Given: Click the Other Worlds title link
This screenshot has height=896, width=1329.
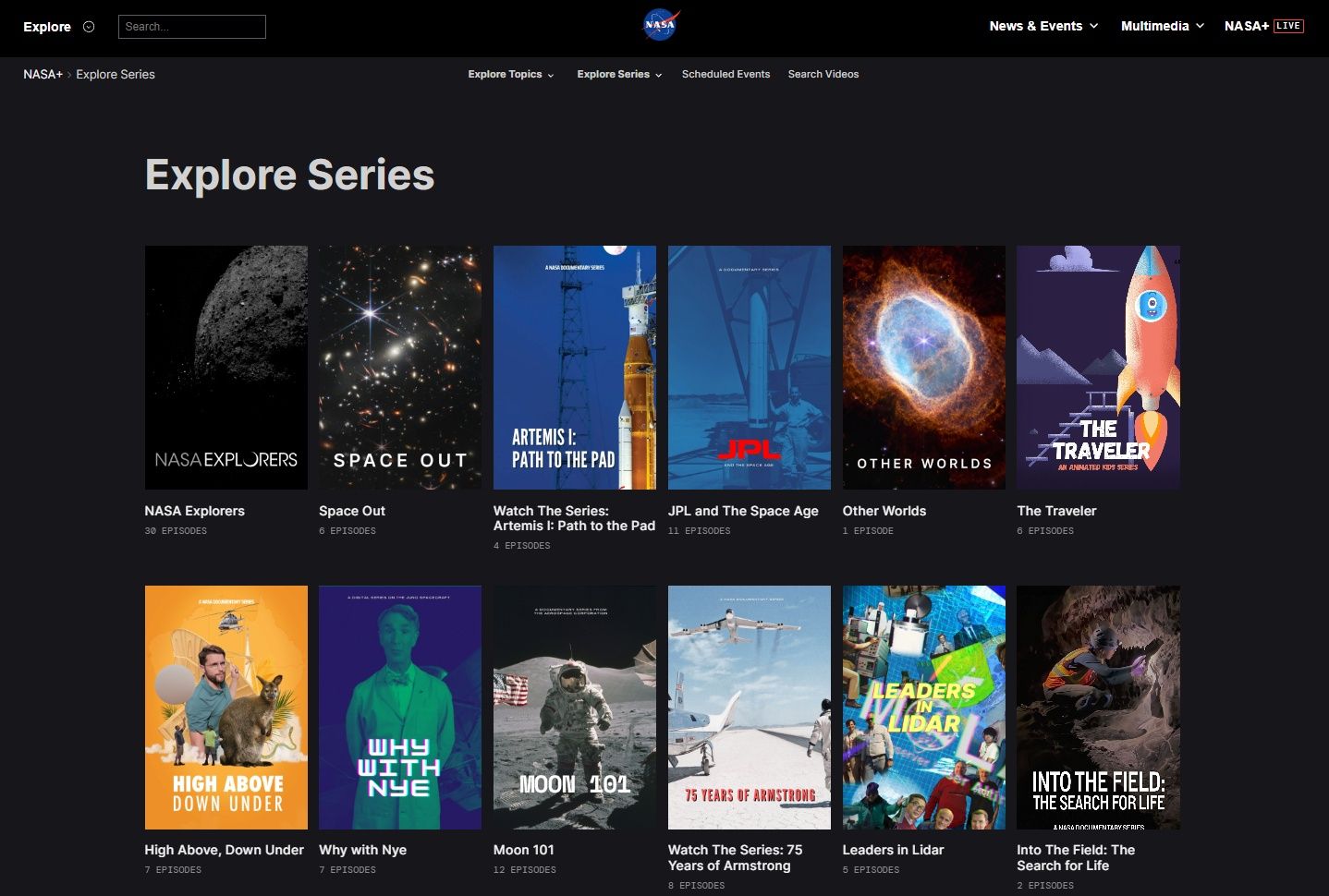Looking at the screenshot, I should [x=884, y=511].
